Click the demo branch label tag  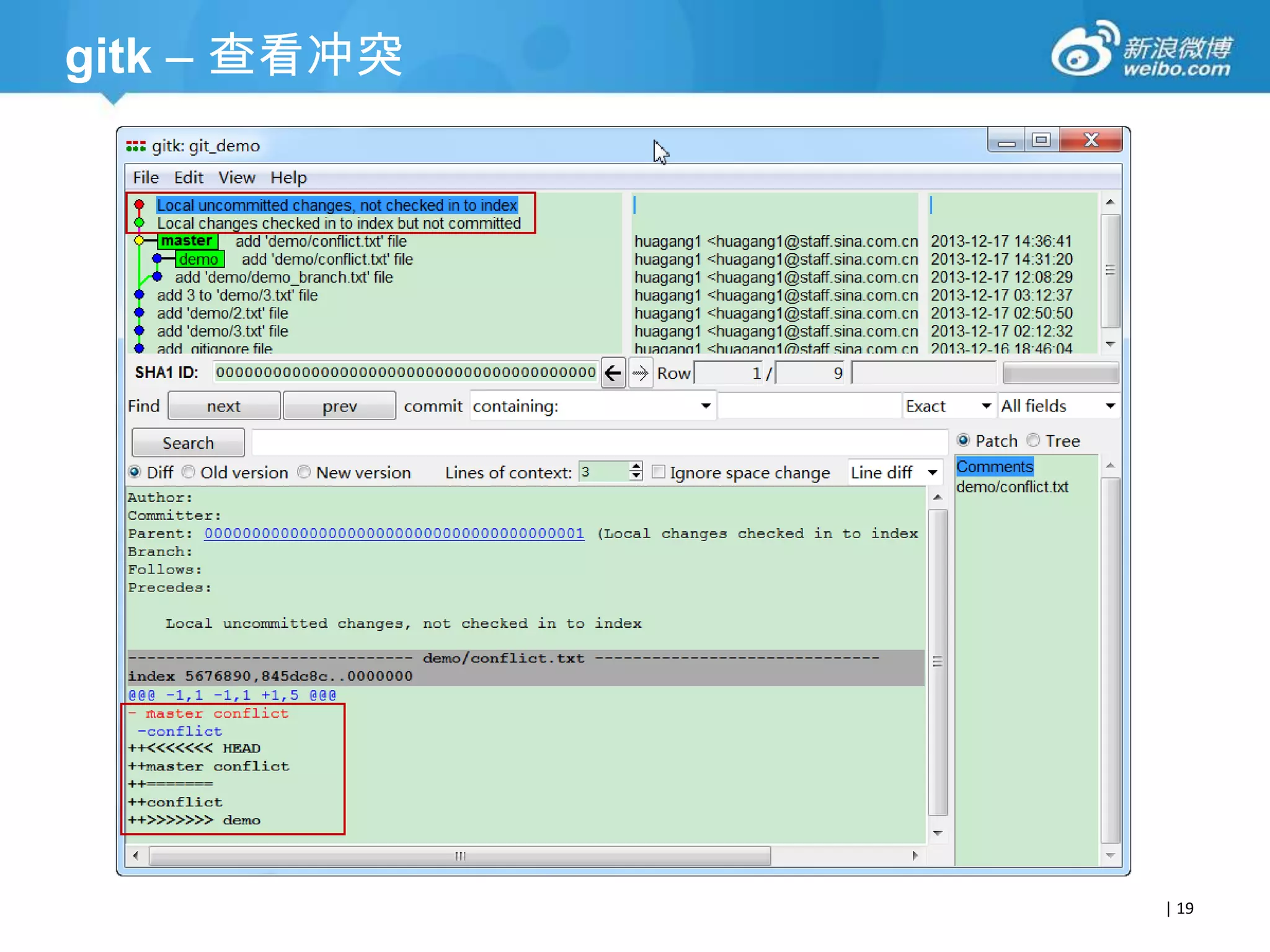coord(198,259)
